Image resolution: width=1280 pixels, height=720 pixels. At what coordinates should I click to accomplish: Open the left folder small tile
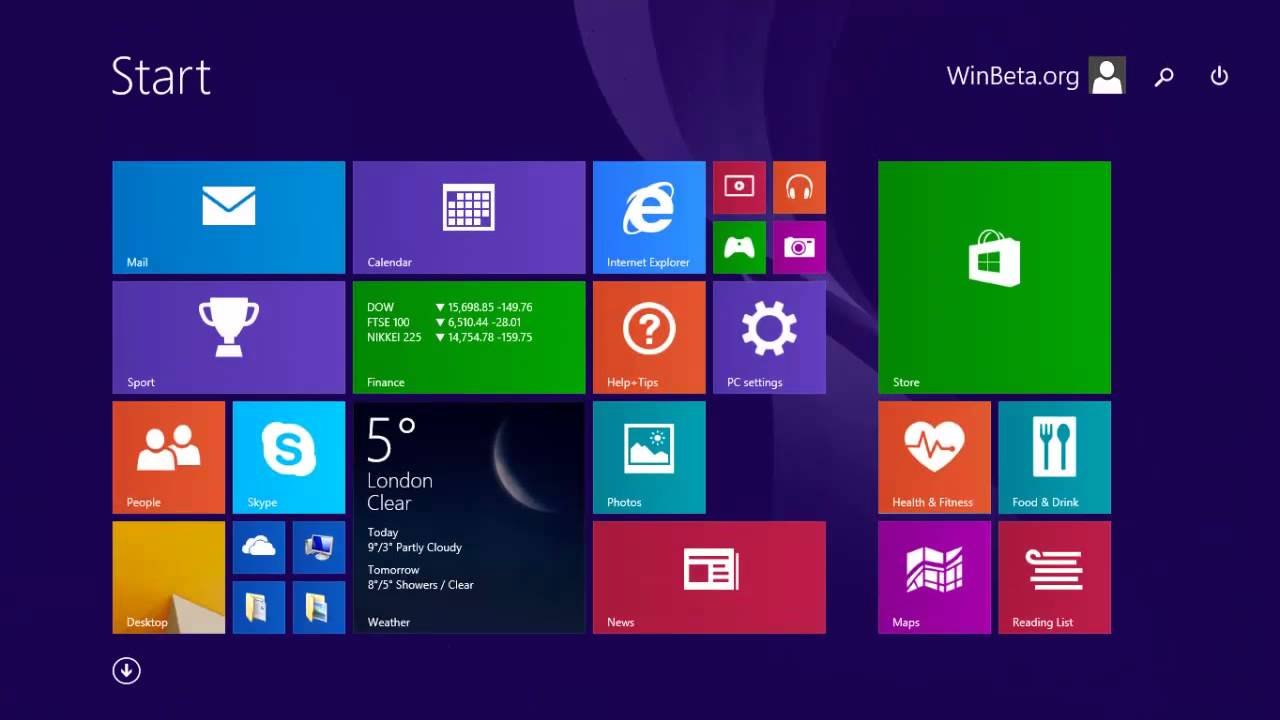(259, 607)
